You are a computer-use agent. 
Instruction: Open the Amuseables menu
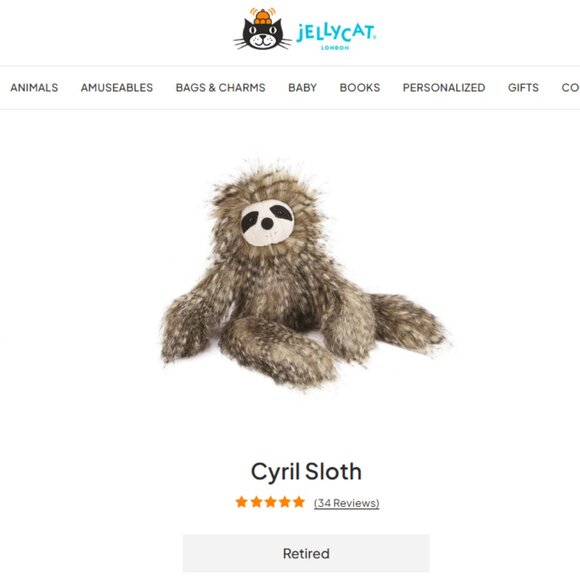point(117,88)
